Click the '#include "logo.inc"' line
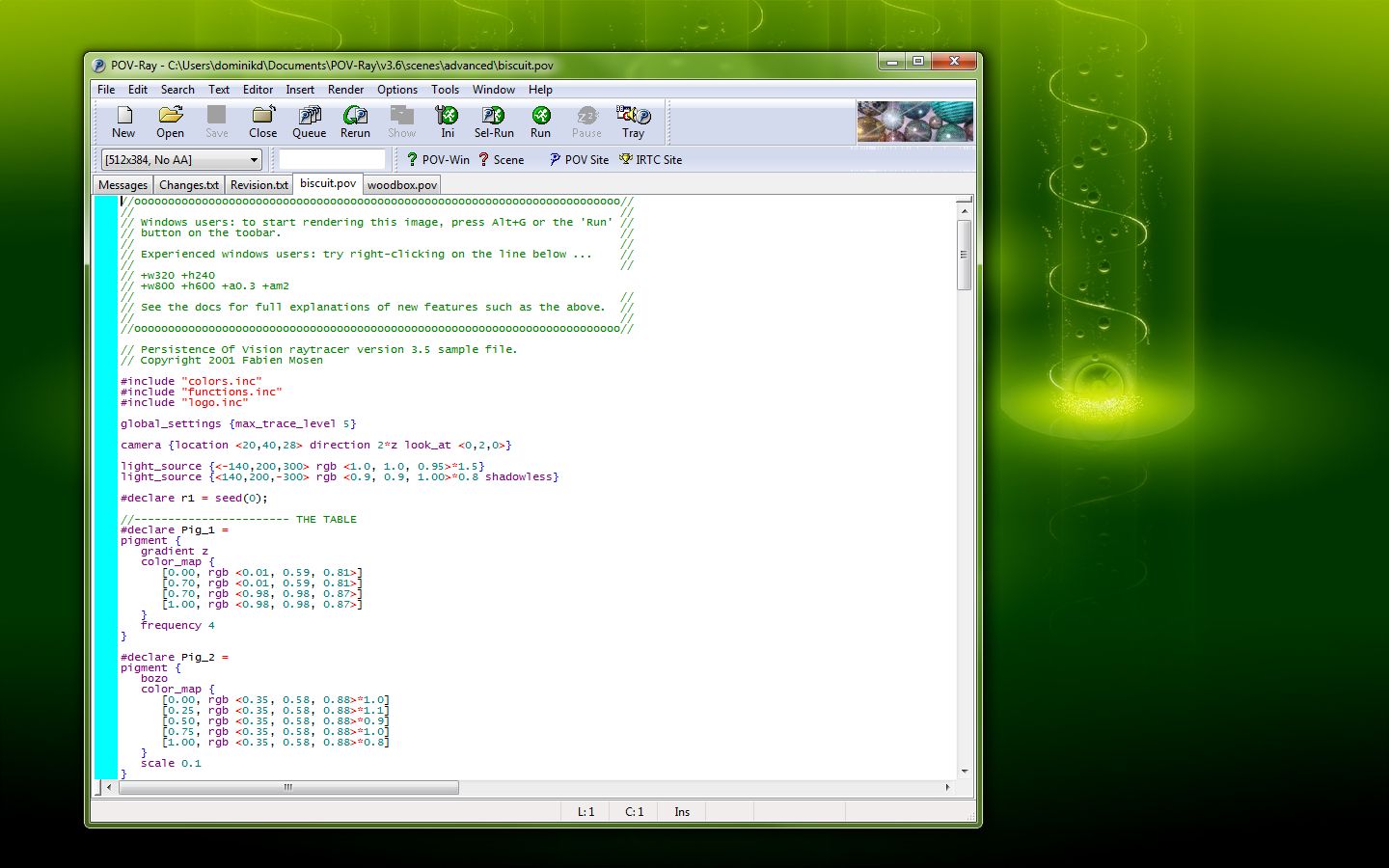The height and width of the screenshot is (868, 1389). tap(184, 402)
